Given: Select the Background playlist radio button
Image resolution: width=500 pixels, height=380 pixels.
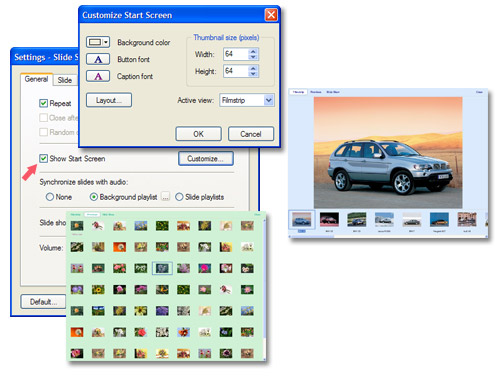Looking at the screenshot, I should coord(94,197).
